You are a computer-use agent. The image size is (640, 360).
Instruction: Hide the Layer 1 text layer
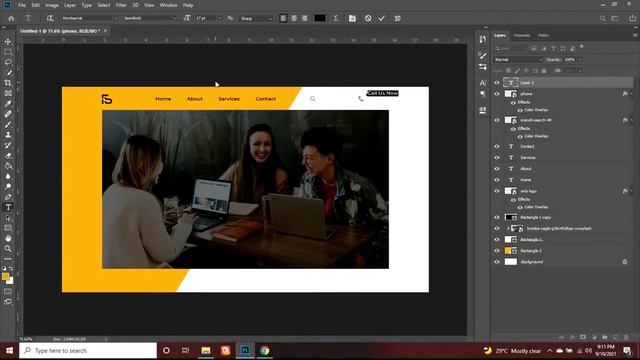pyautogui.click(x=497, y=83)
